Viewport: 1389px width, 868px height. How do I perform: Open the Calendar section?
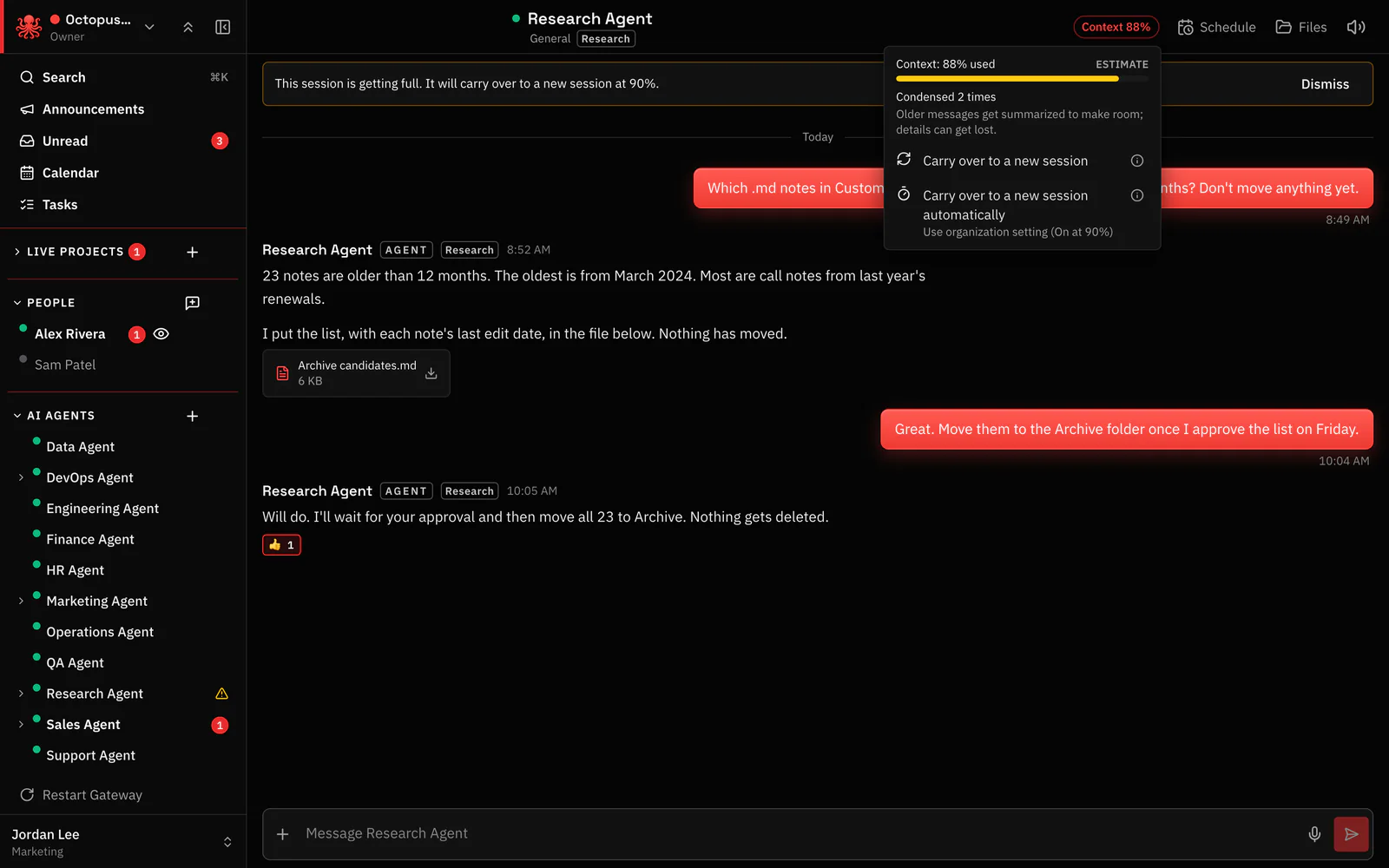tap(123, 173)
